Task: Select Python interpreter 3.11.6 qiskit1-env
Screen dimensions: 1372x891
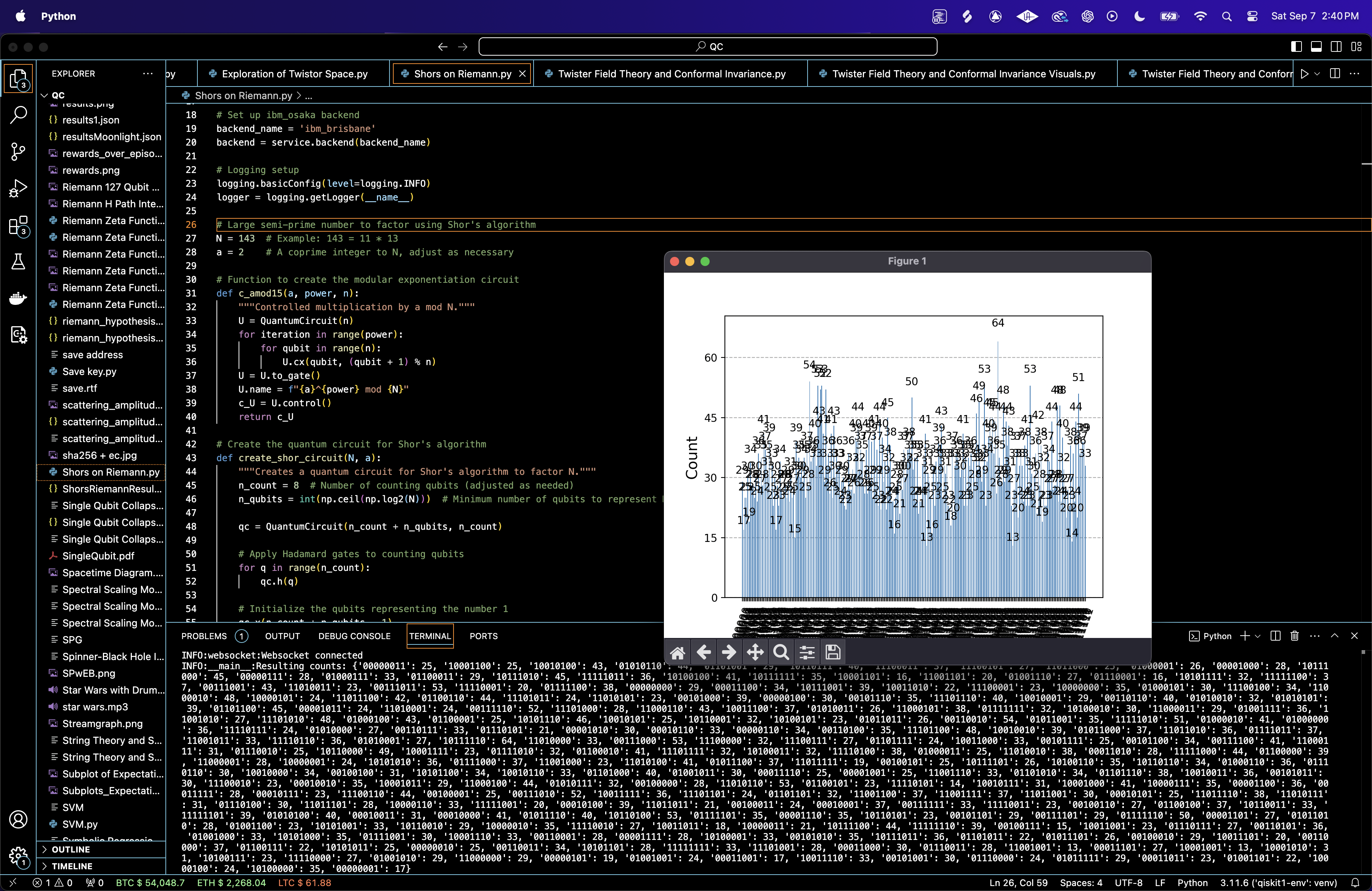Action: click(x=1278, y=883)
